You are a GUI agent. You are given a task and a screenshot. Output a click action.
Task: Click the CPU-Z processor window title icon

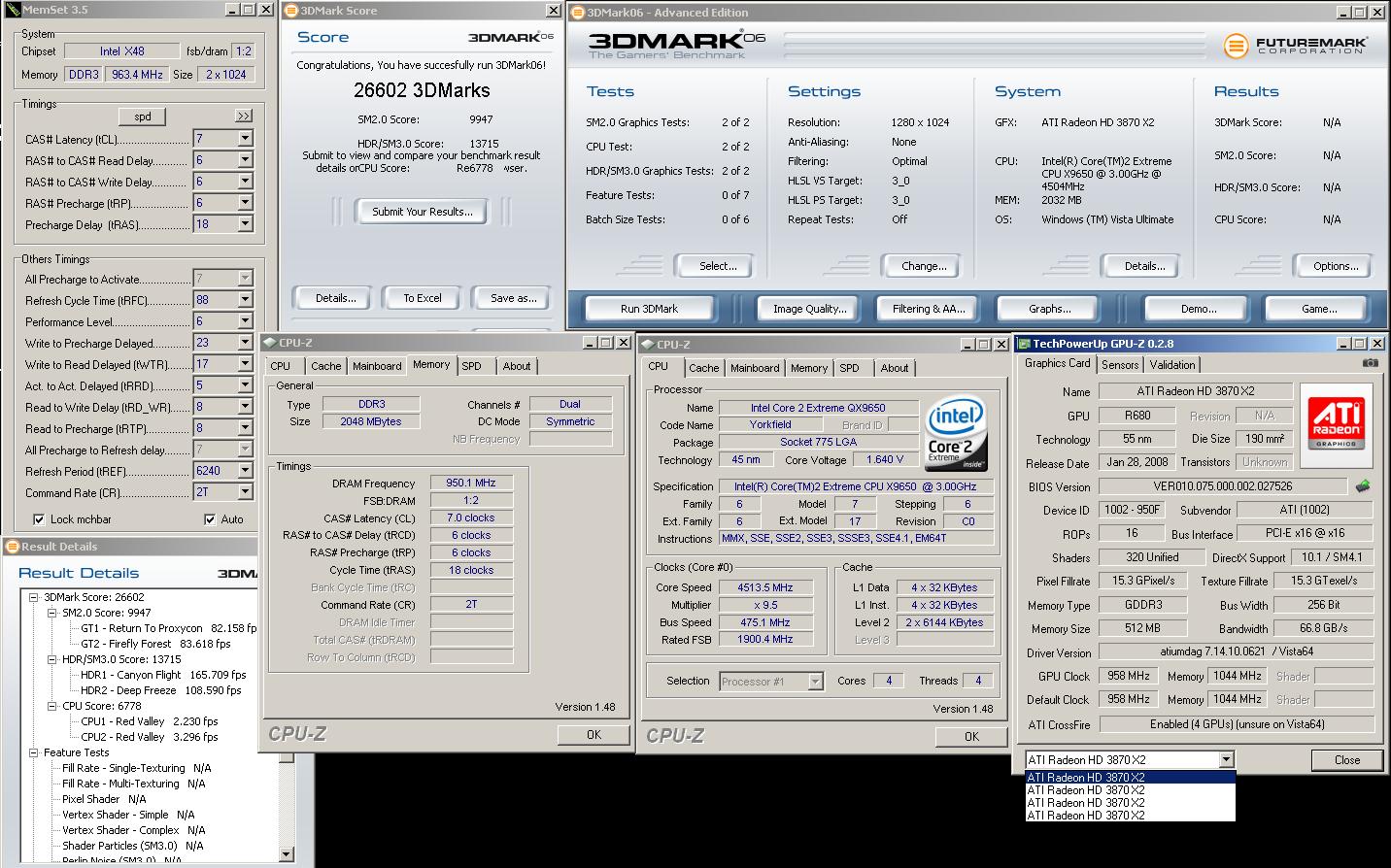pyautogui.click(x=648, y=345)
